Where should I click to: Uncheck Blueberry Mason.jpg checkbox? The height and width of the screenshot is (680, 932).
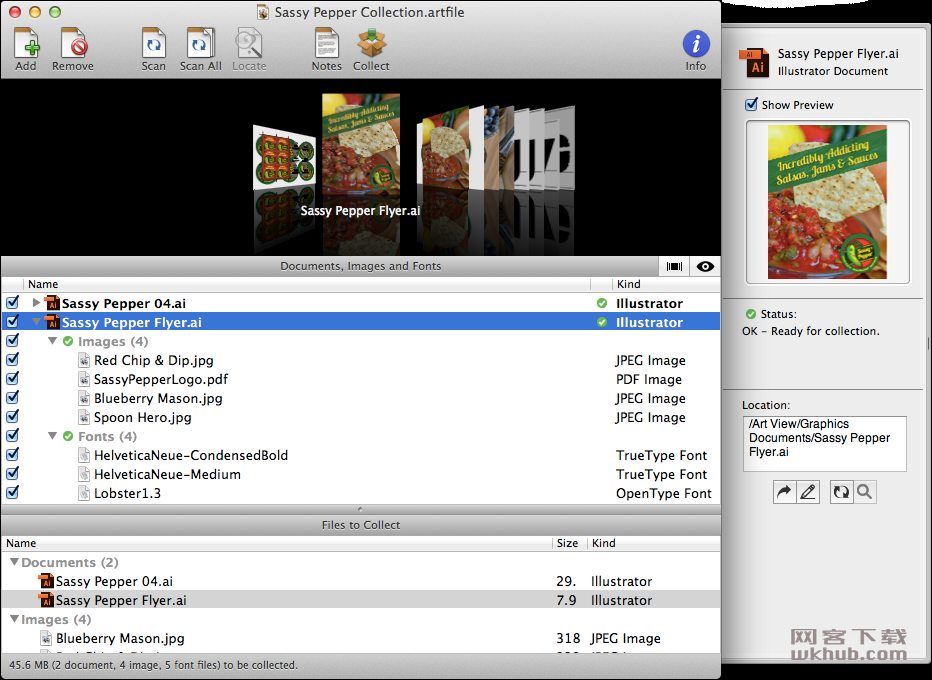point(12,398)
